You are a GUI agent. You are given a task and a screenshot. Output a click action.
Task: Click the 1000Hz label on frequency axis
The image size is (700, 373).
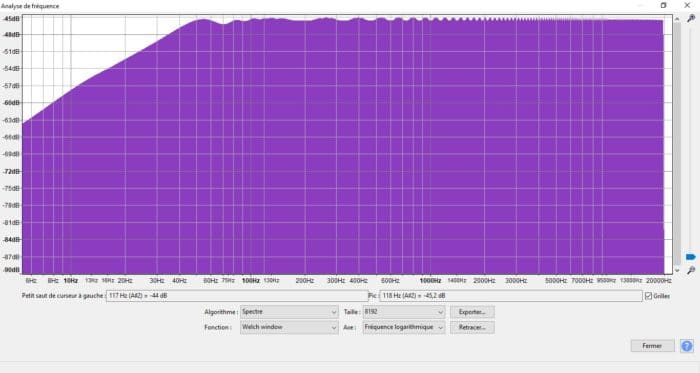(x=430, y=281)
